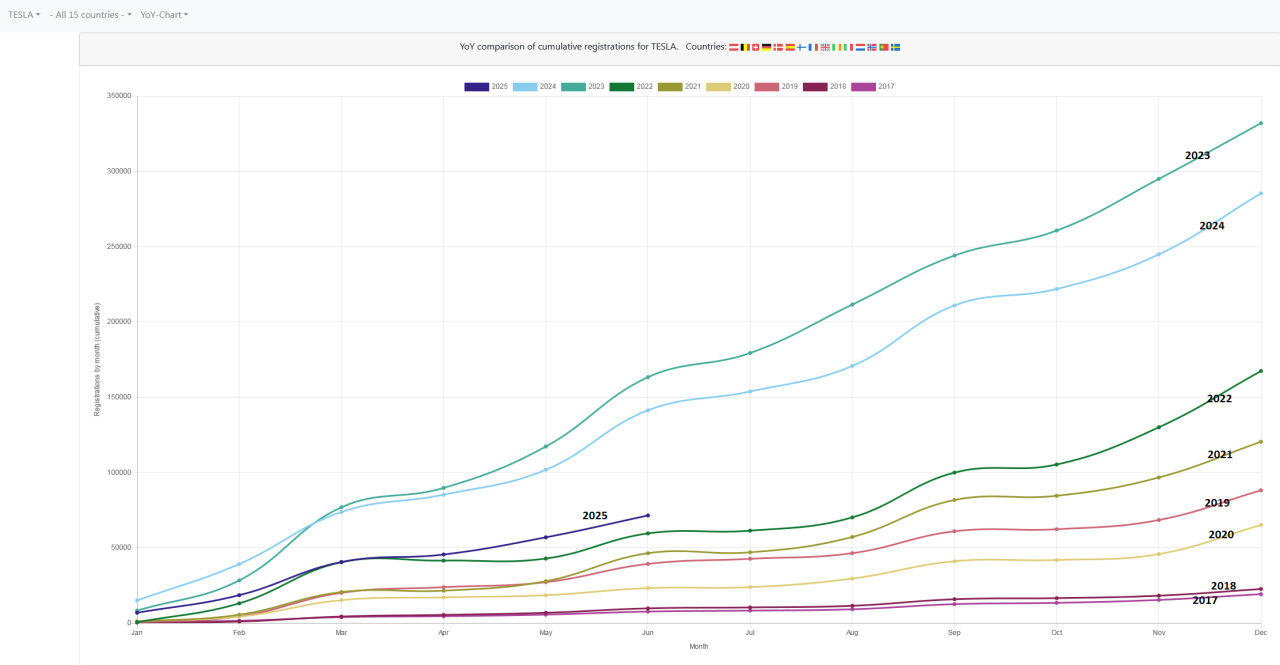Open the YoY-Chart type dropdown
This screenshot has height=665, width=1280.
pyautogui.click(x=164, y=15)
